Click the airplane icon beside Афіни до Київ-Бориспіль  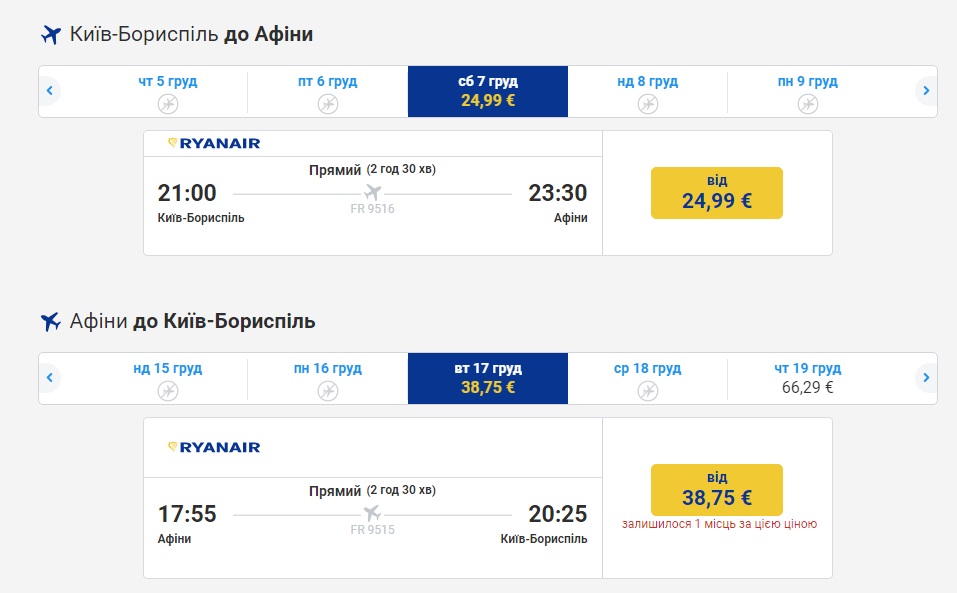coord(51,322)
